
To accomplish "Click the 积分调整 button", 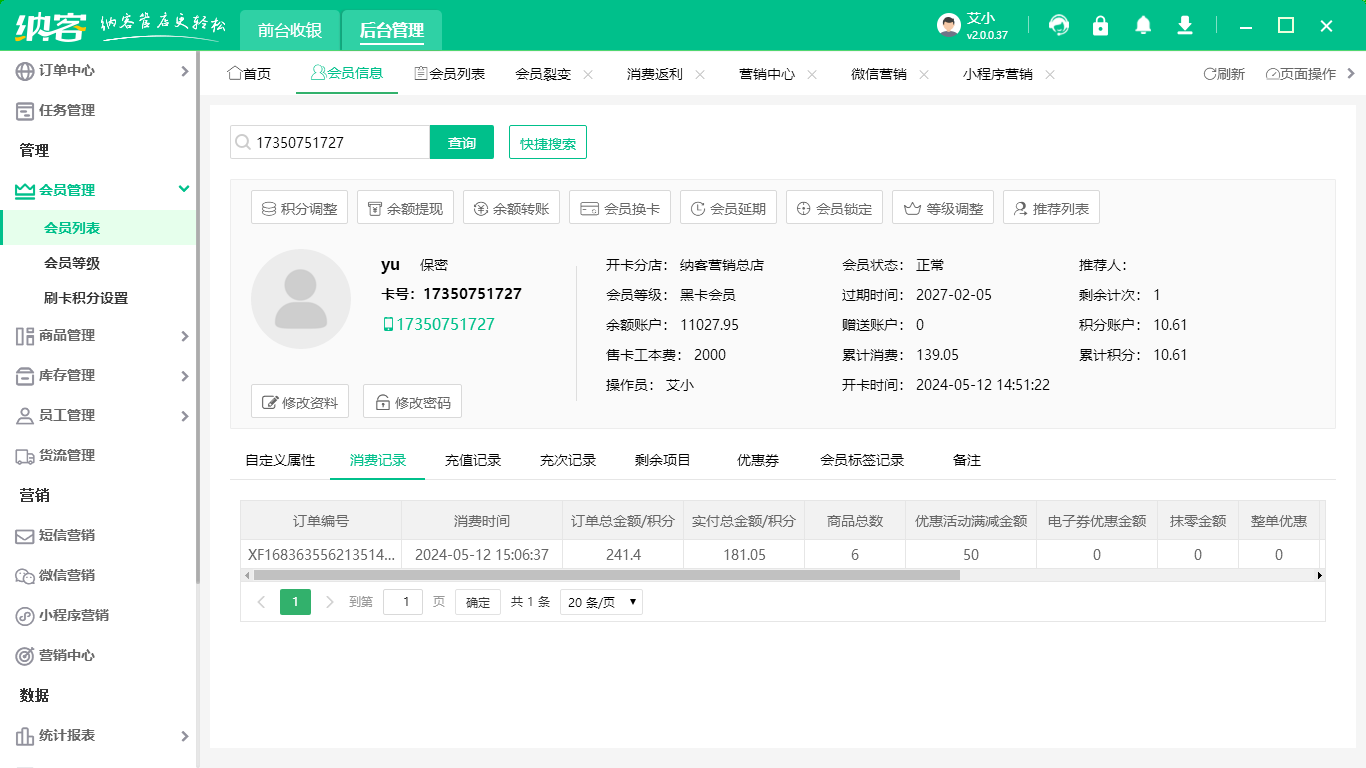I will pos(299,209).
